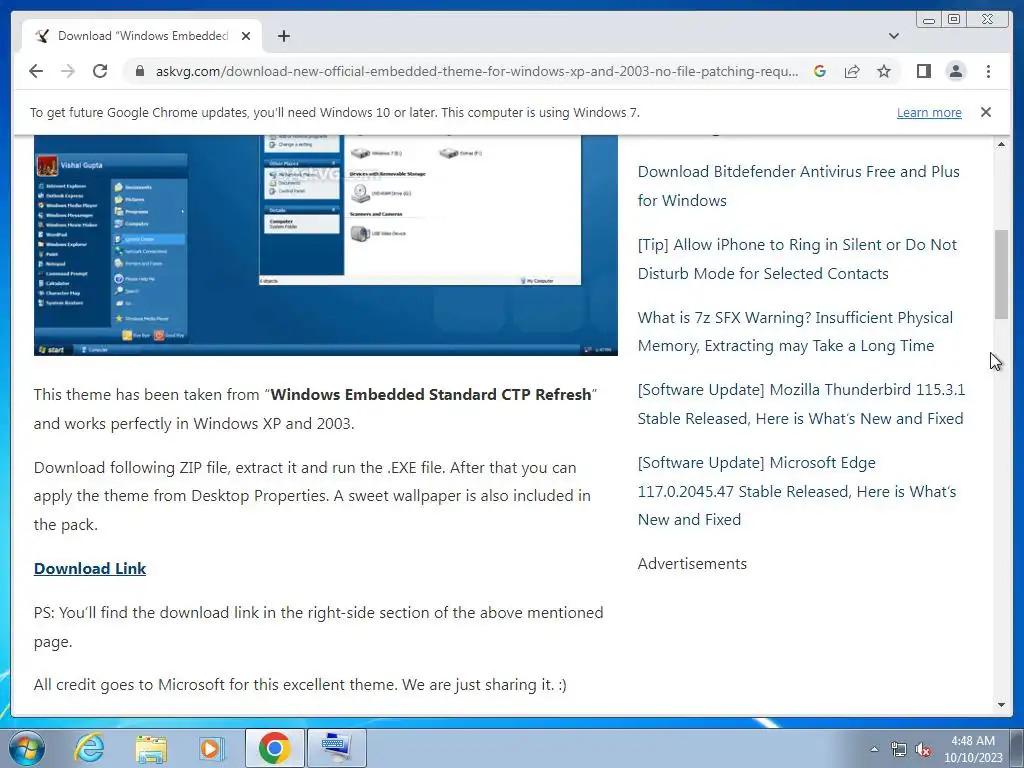1024x768 pixels.
Task: Click the page scrollbar up arrow
Action: 1001,144
